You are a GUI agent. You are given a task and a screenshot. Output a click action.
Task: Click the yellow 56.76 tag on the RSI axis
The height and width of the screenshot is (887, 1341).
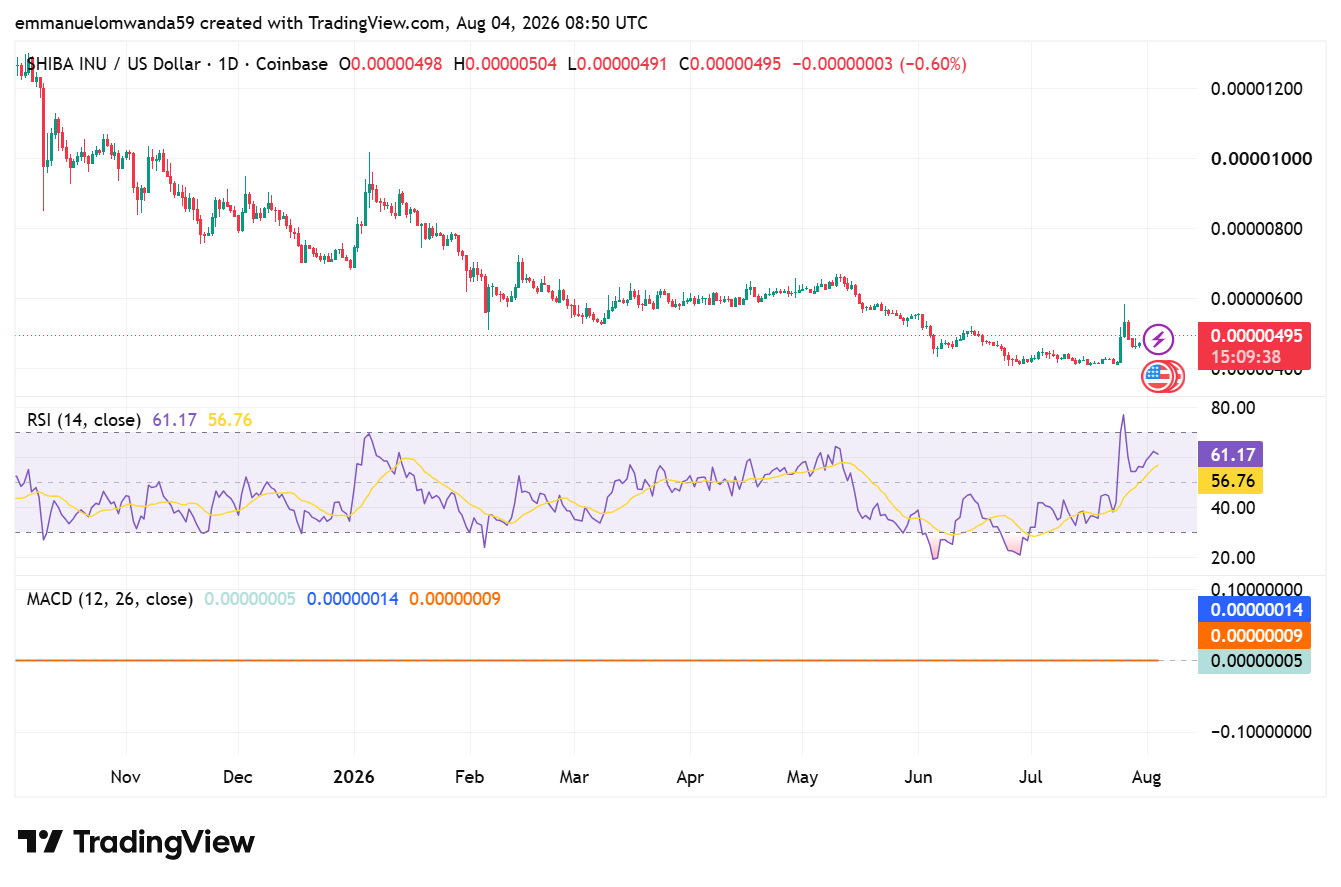[1231, 481]
